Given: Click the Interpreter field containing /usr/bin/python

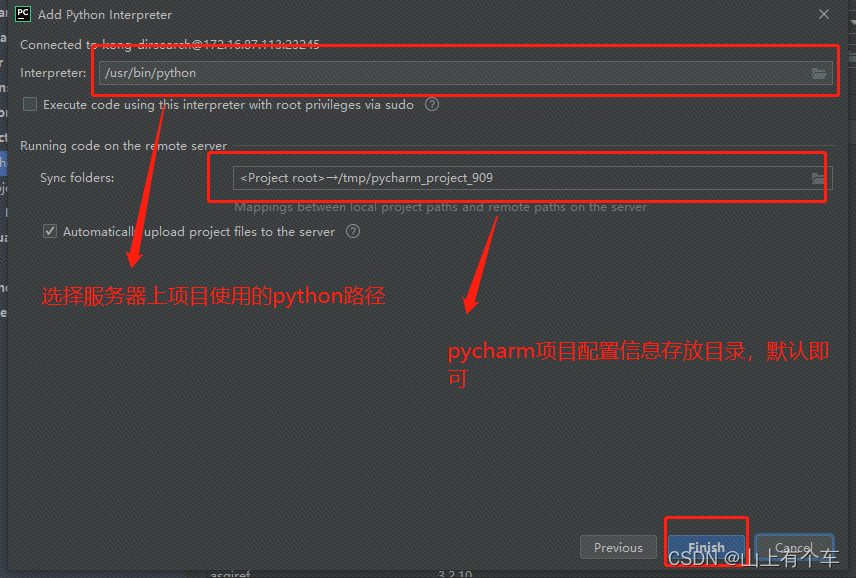Looking at the screenshot, I should click(x=465, y=73).
